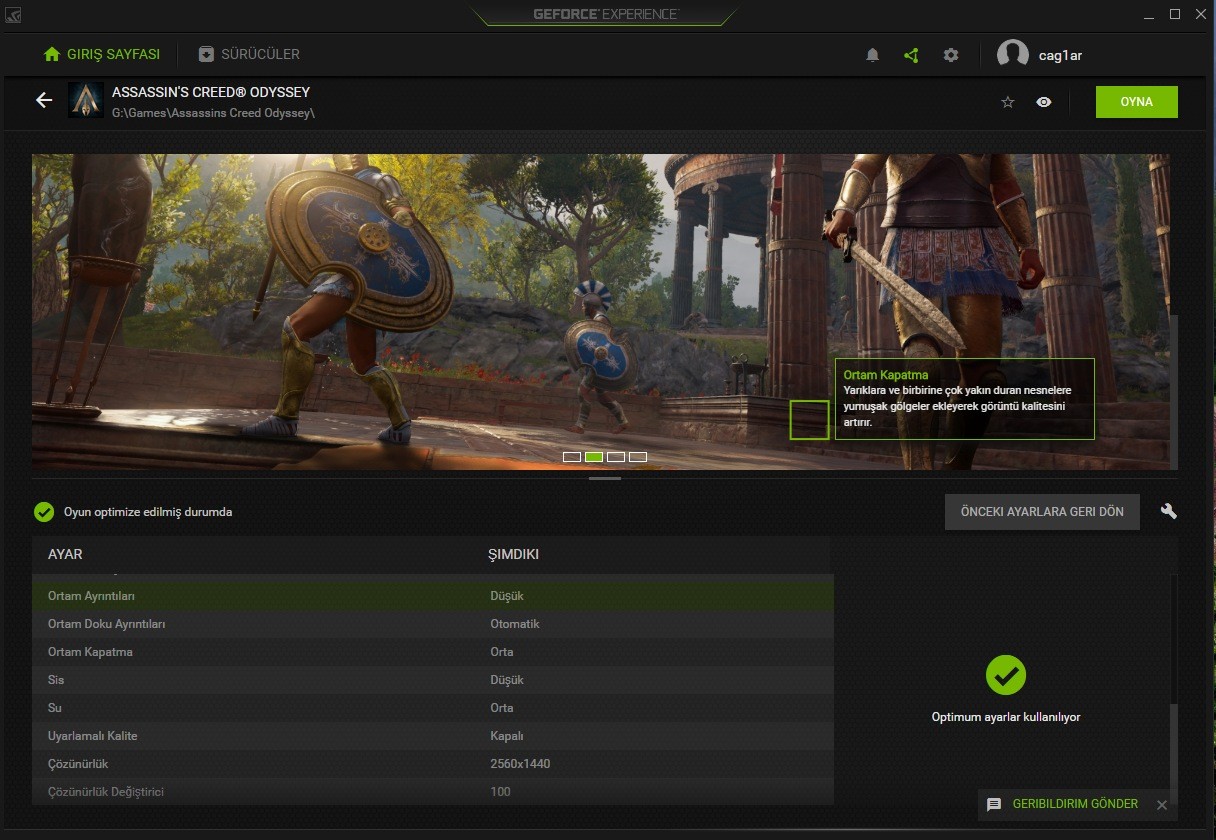
Task: Click the Ortam Kapatma tooltip box
Action: (x=965, y=399)
